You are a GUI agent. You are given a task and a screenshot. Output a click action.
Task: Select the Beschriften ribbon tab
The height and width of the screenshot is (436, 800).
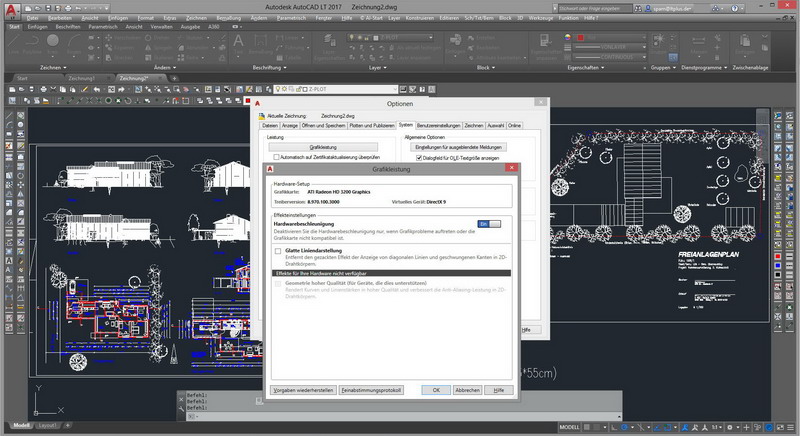[68, 27]
